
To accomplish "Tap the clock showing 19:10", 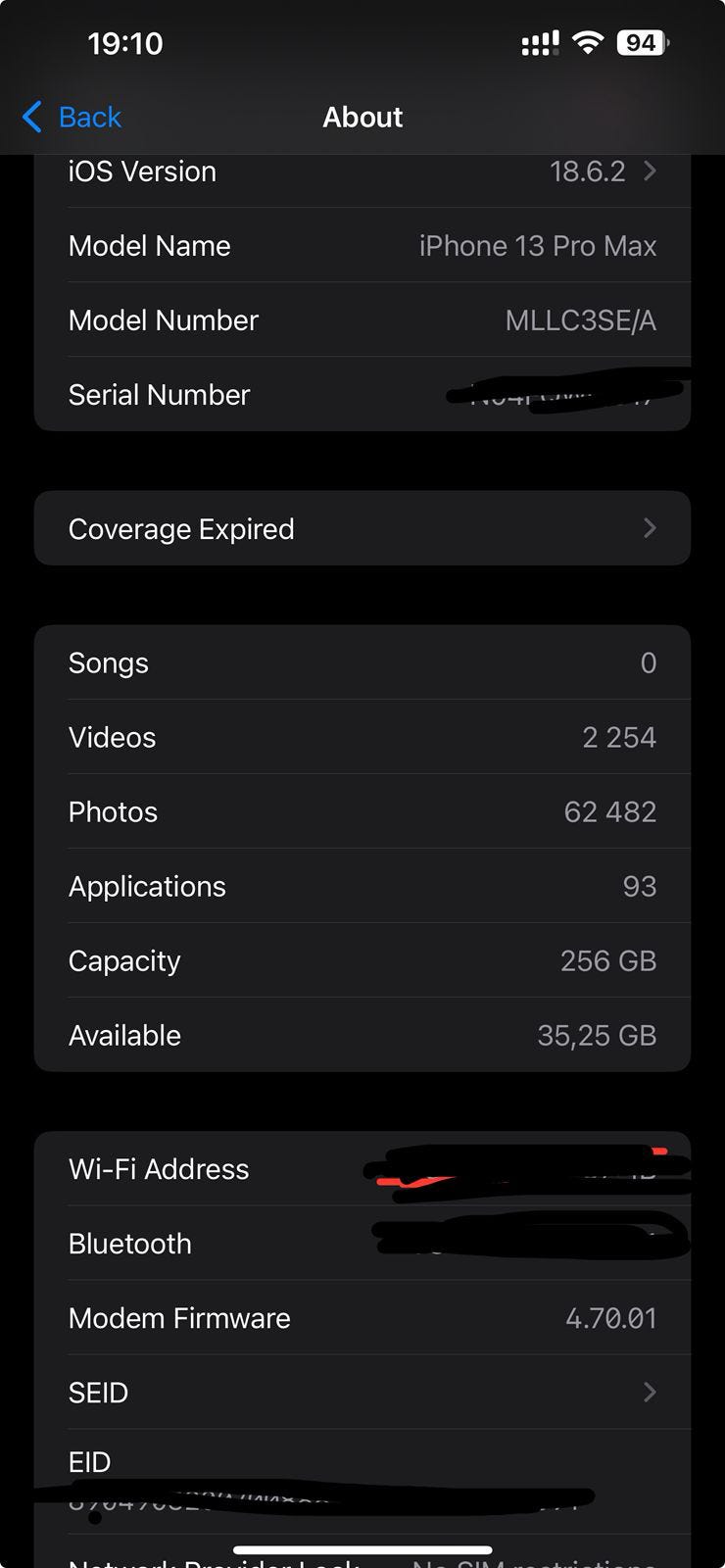I will click(x=125, y=43).
